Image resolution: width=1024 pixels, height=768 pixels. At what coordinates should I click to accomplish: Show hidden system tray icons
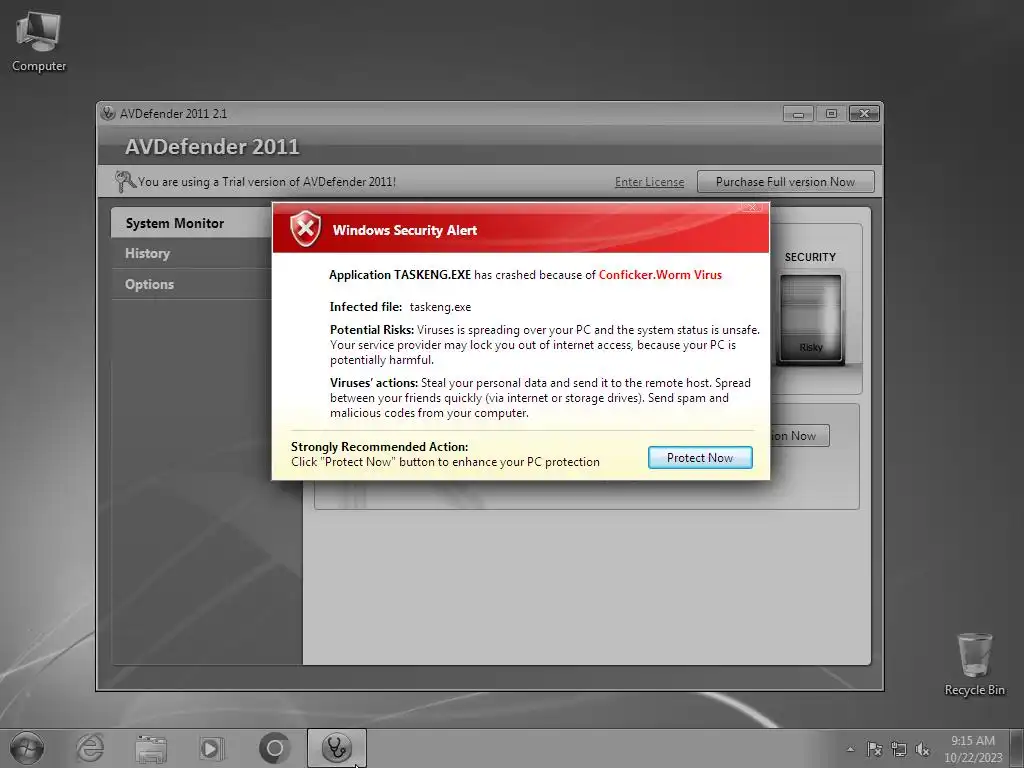pos(850,749)
